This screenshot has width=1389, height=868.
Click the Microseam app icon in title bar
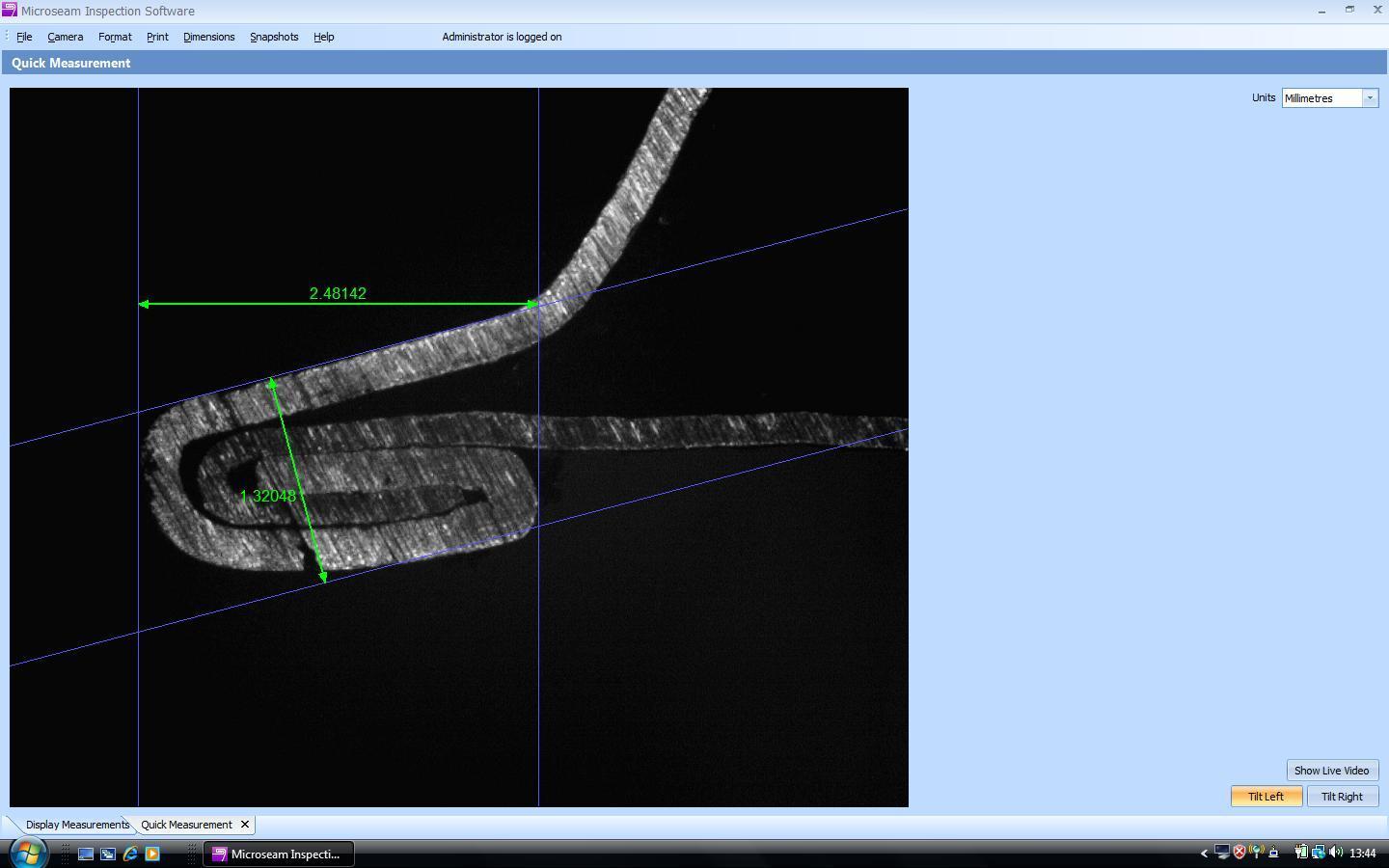pos(10,11)
